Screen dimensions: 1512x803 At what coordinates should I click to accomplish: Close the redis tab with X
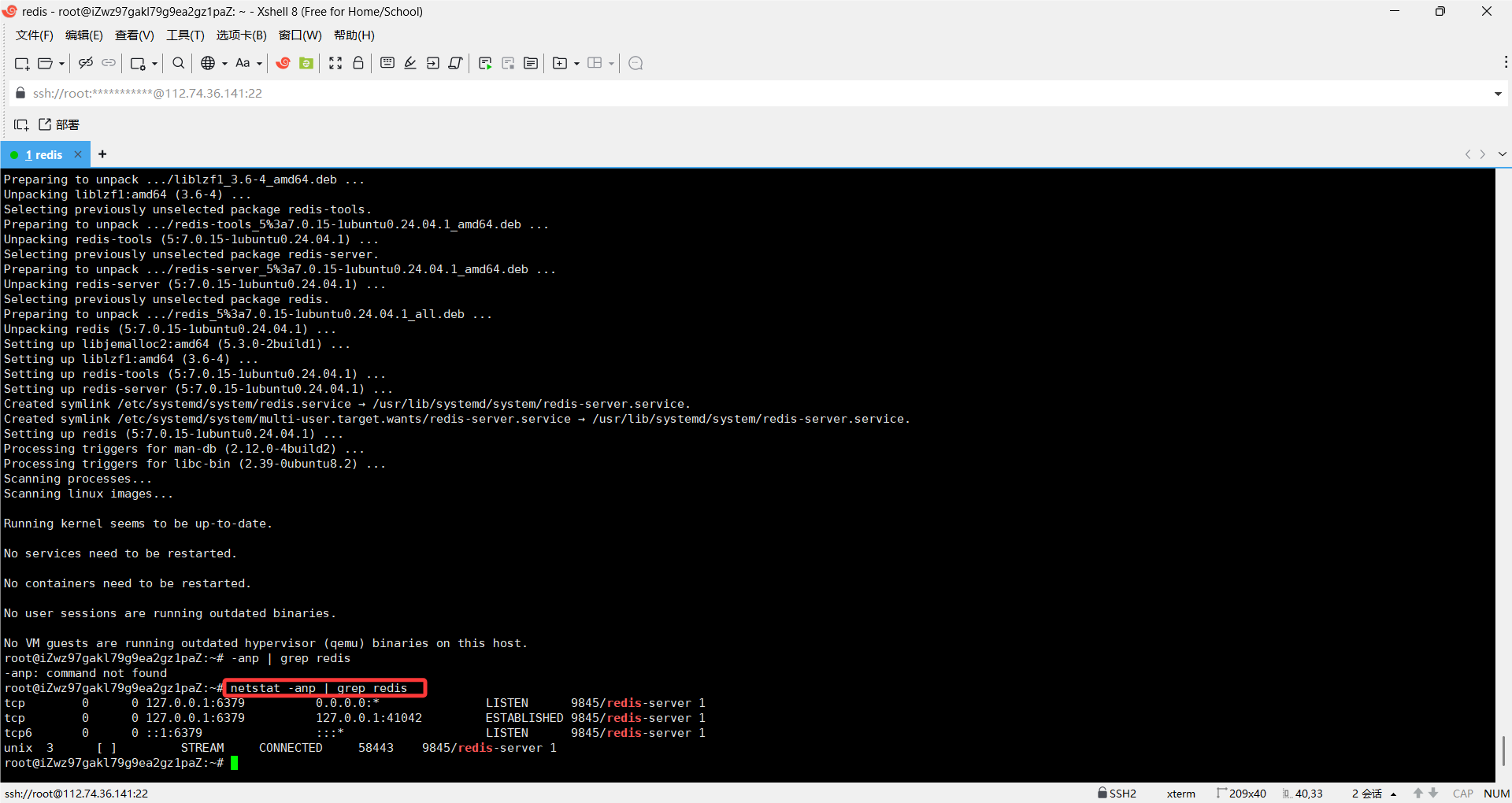78,154
